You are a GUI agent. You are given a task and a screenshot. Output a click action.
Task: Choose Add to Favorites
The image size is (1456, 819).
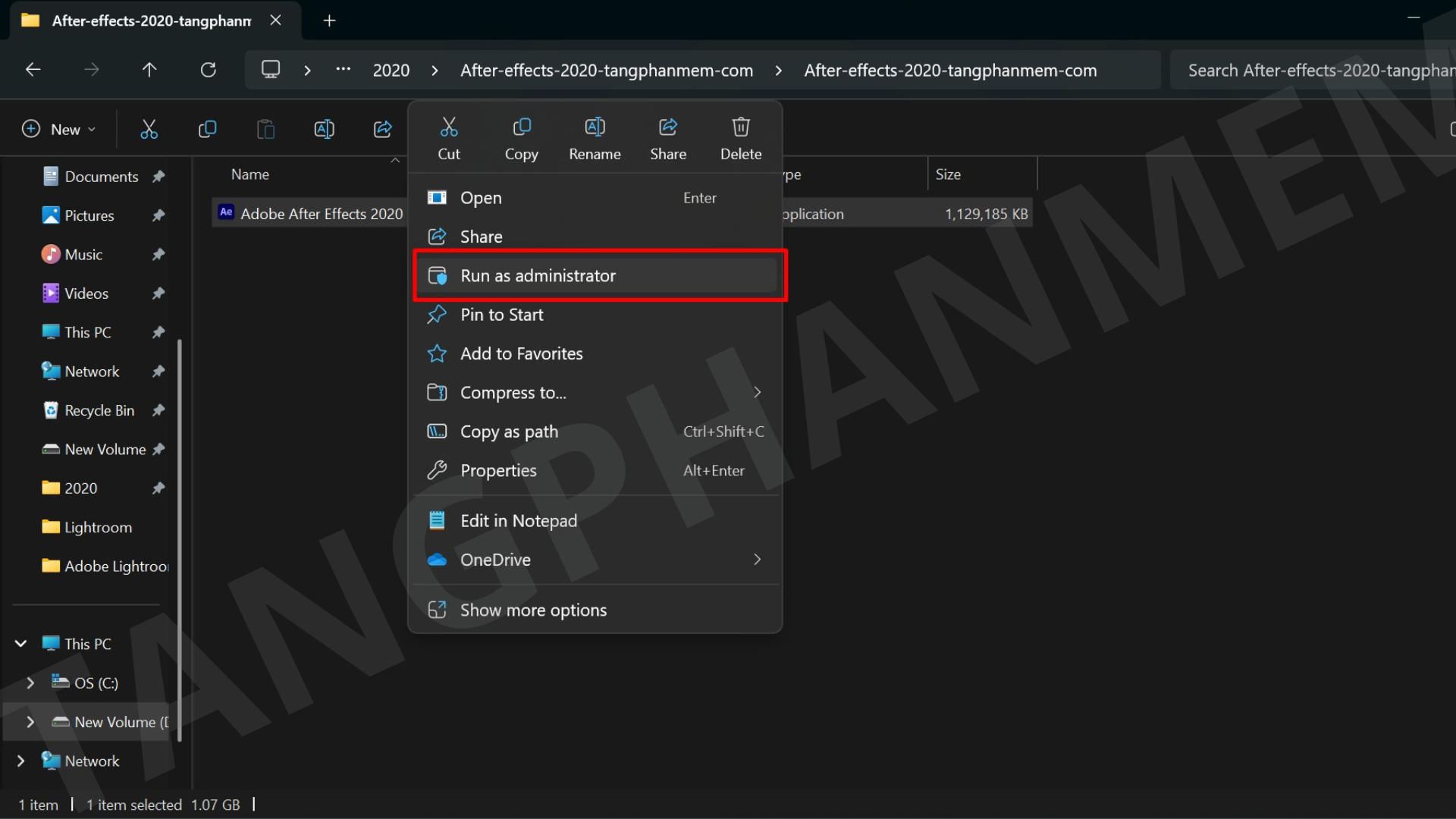[x=595, y=353]
